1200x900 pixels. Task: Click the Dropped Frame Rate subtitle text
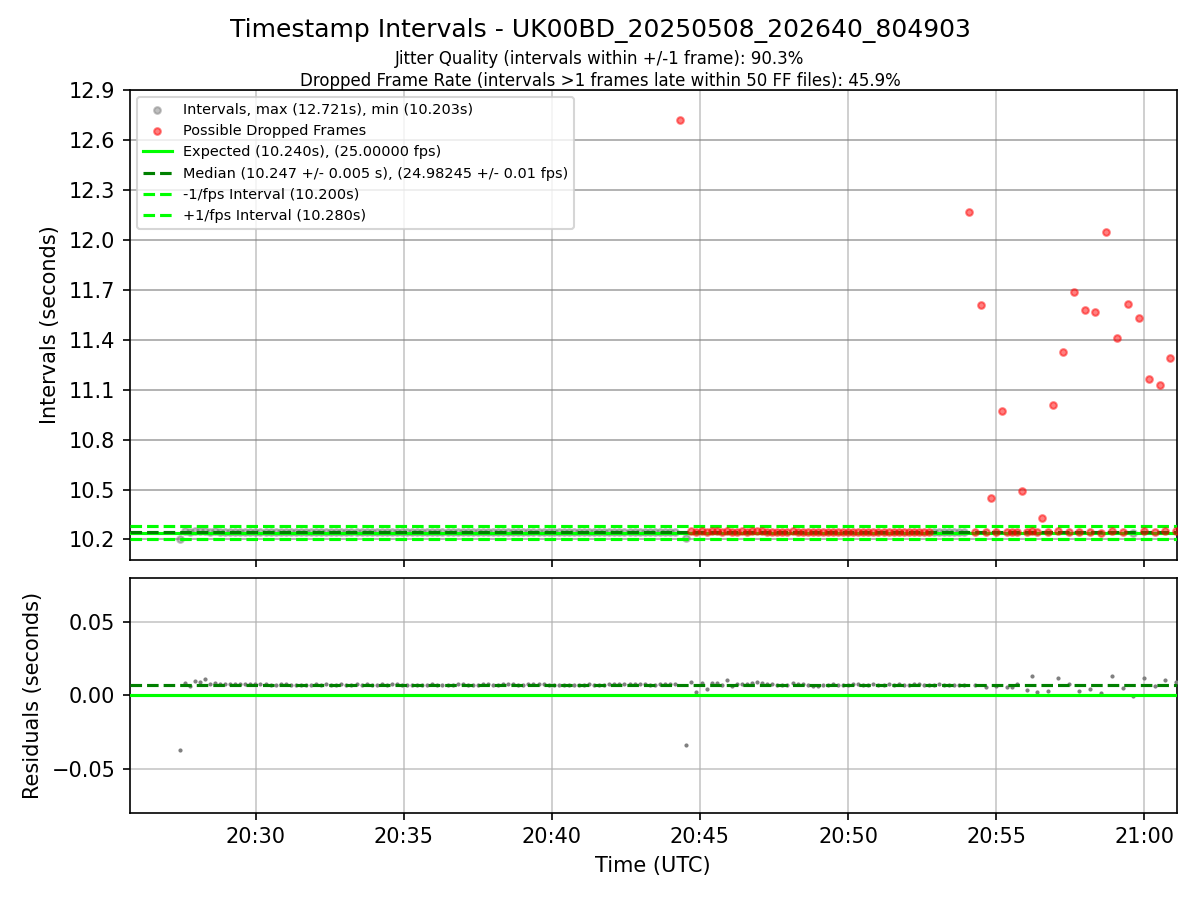[600, 80]
